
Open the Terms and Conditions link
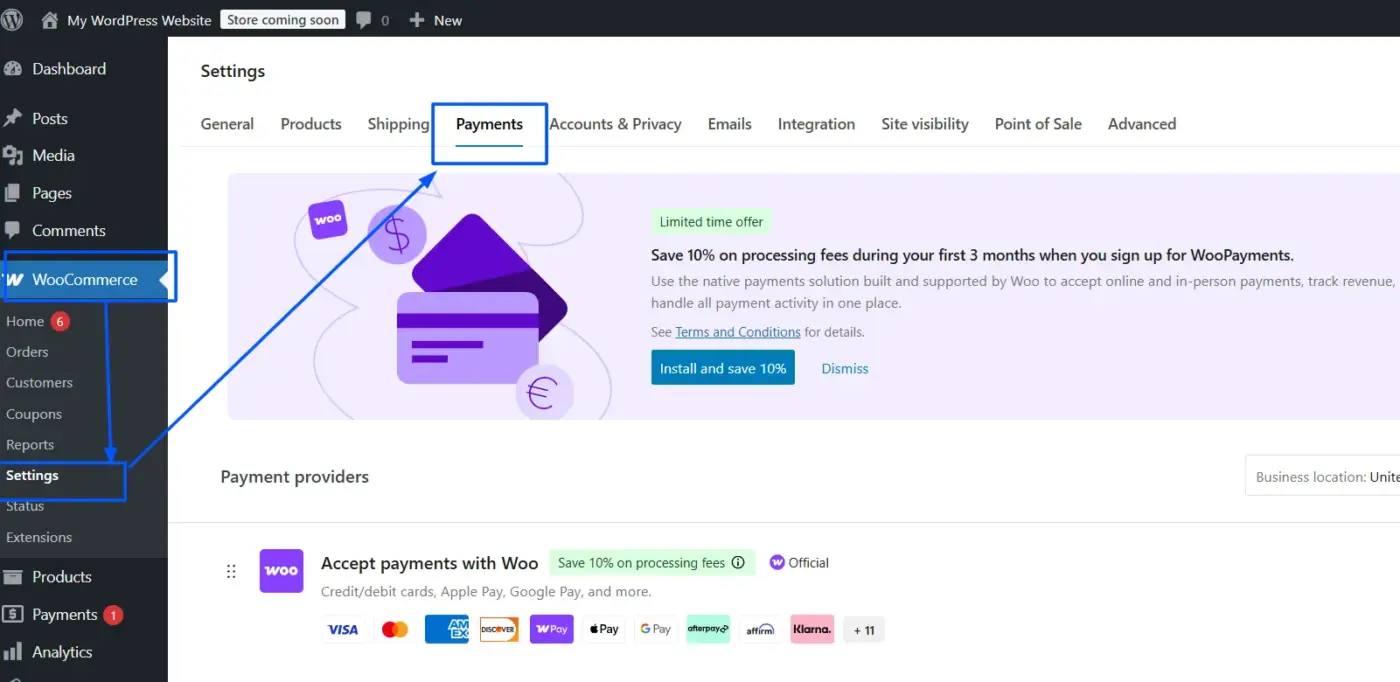point(738,332)
